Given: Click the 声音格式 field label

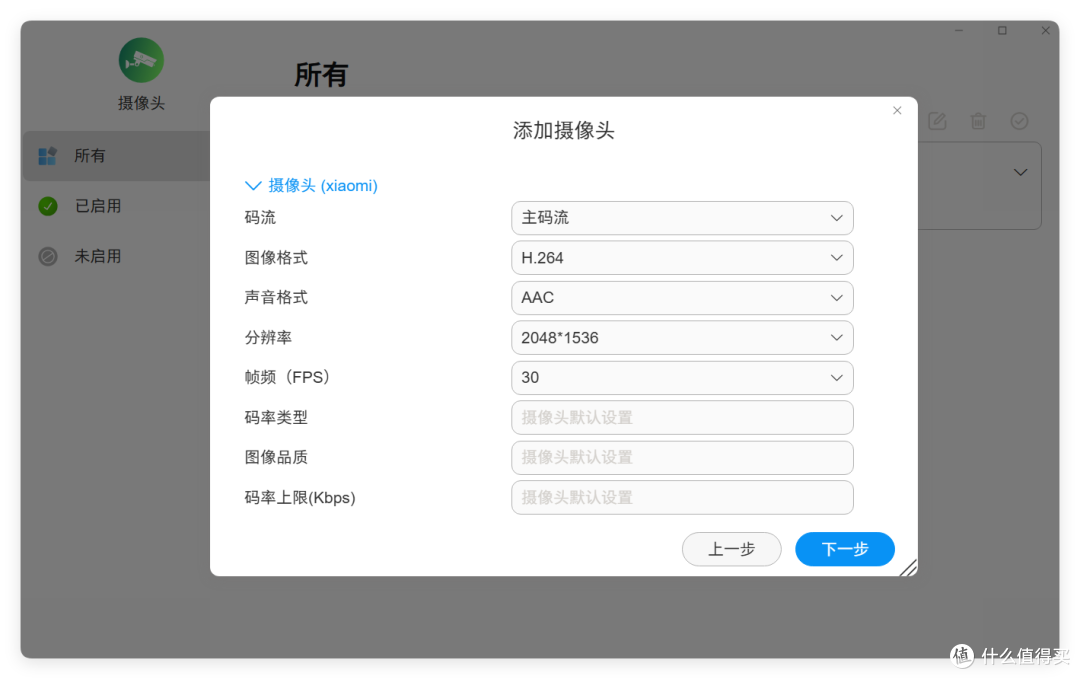Looking at the screenshot, I should (276, 297).
